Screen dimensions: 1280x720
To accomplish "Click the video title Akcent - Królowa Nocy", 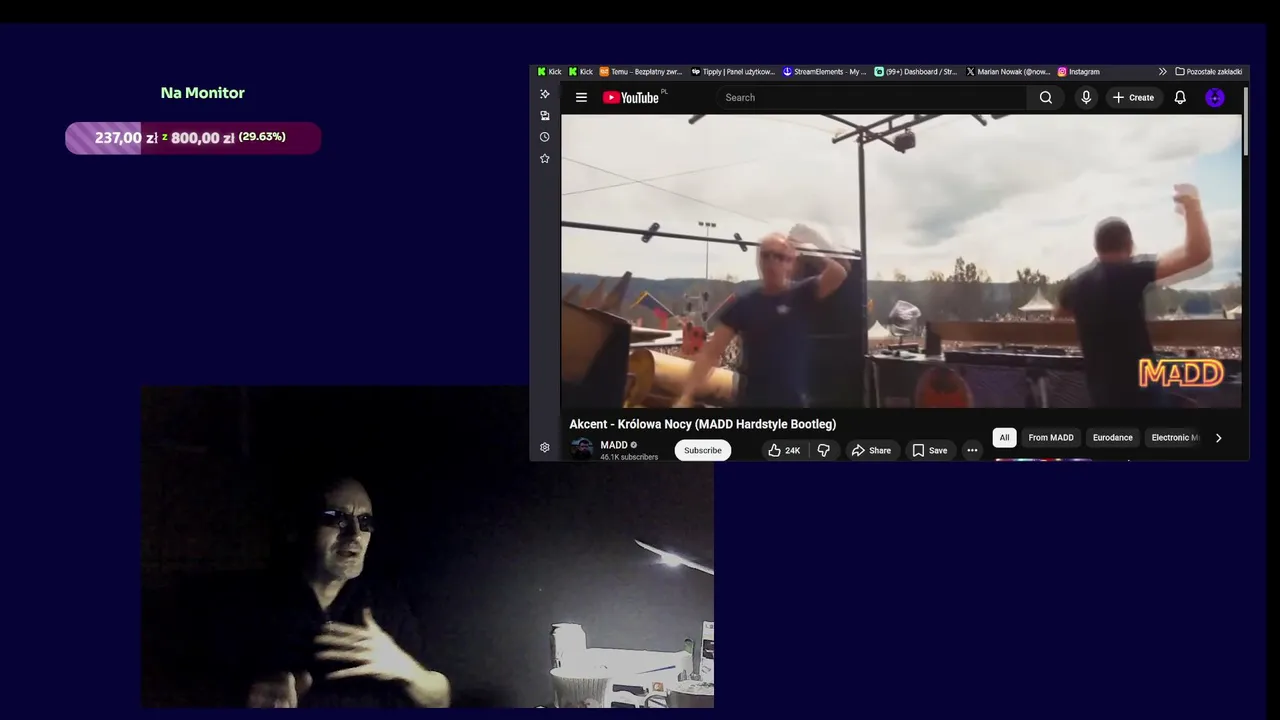I will click(x=703, y=424).
